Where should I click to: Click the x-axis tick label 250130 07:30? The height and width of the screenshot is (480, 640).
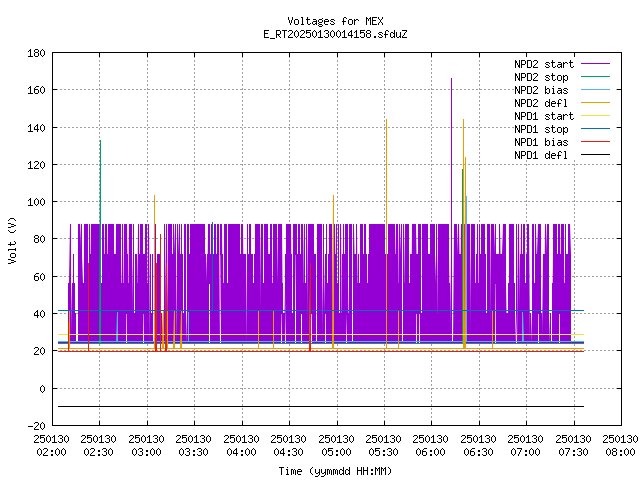coord(573,446)
